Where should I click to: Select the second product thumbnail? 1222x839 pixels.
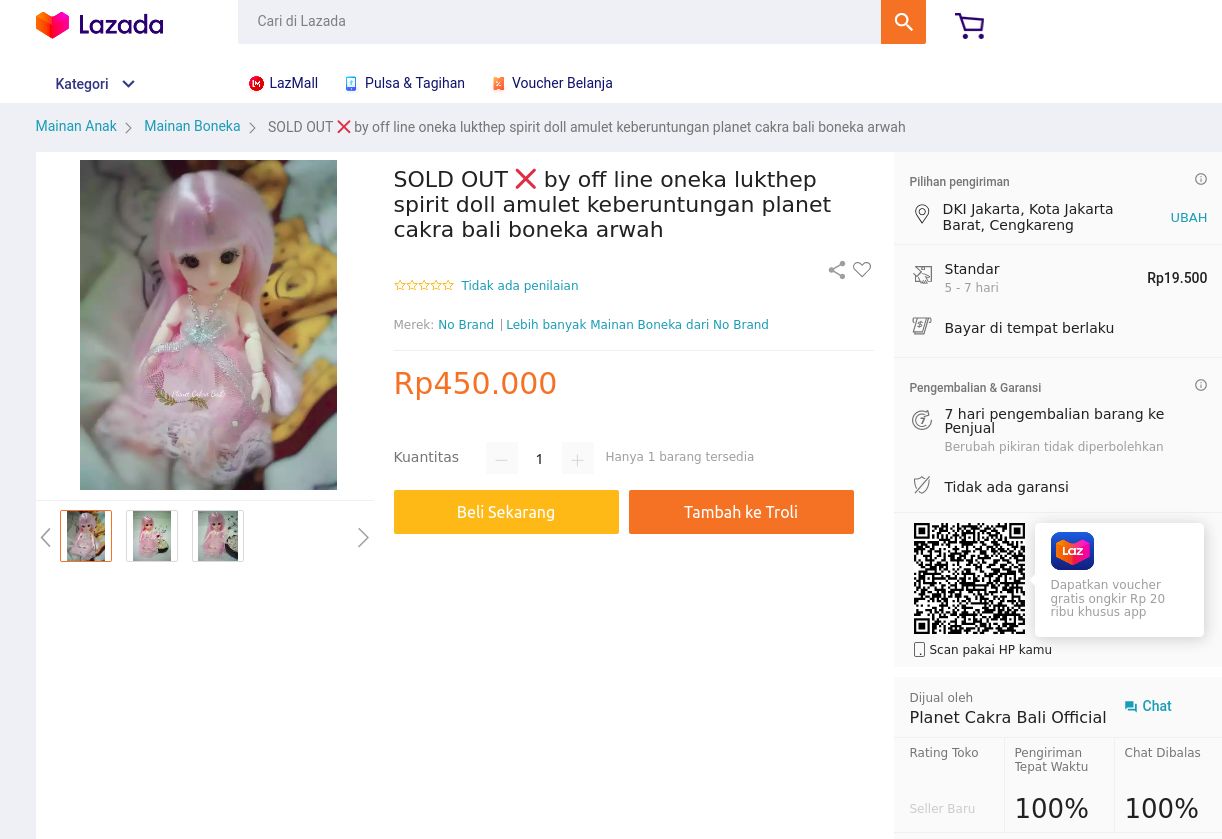(151, 536)
